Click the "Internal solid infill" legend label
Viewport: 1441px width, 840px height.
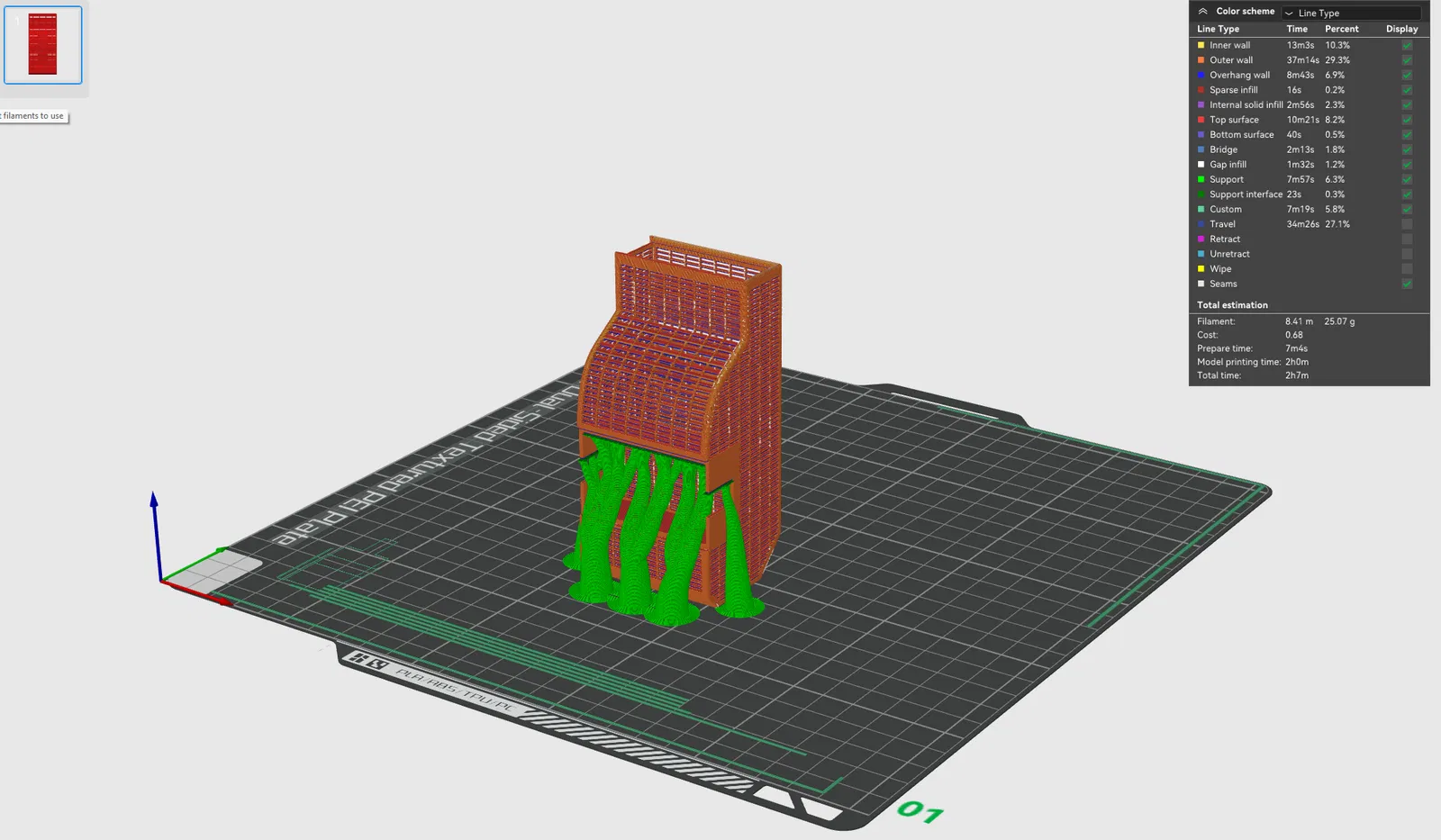point(1246,104)
